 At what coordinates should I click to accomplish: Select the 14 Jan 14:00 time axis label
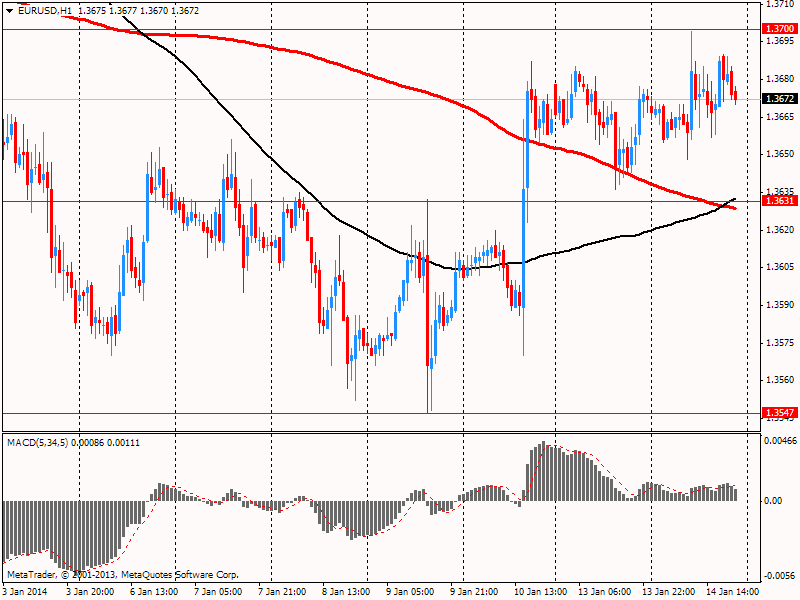point(733,591)
